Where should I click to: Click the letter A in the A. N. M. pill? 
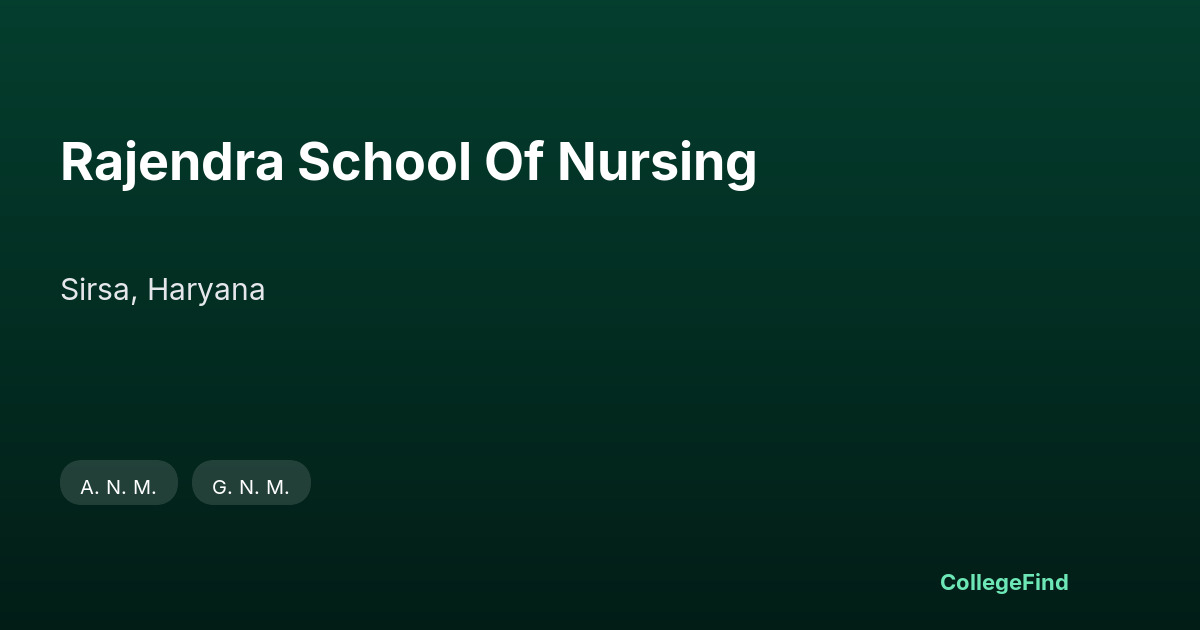click(87, 487)
